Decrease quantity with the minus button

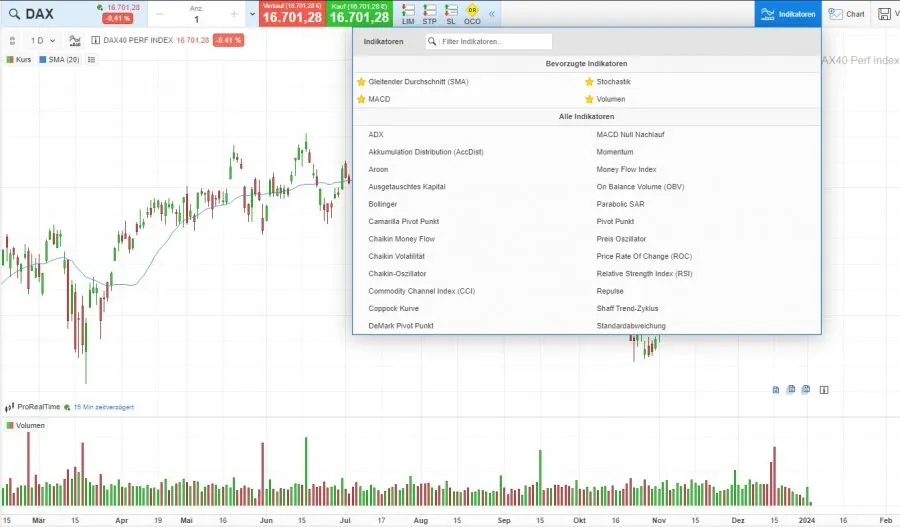[160, 14]
